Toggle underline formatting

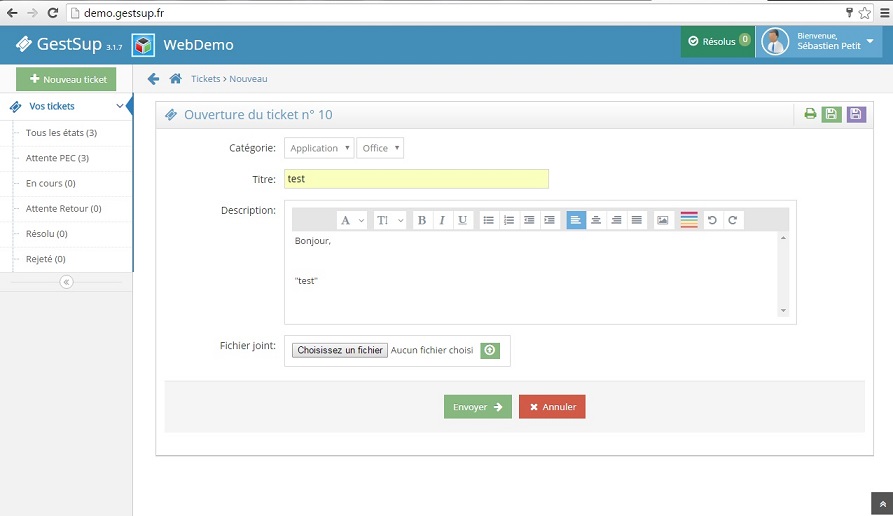[462, 220]
